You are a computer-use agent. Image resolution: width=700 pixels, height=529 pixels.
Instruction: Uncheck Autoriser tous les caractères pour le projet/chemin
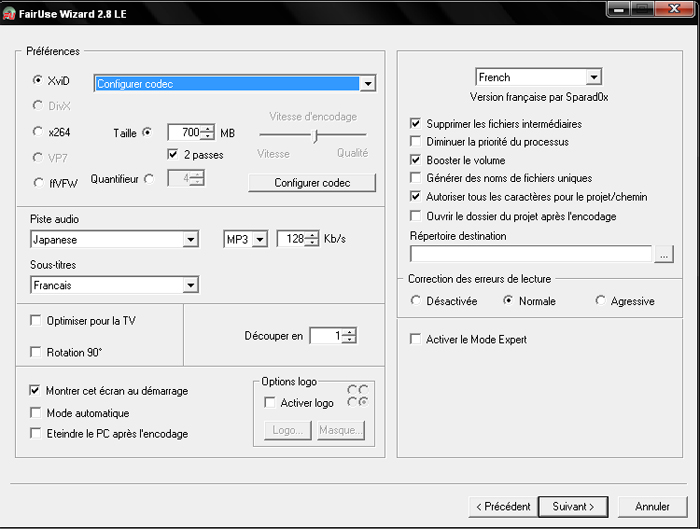416,196
